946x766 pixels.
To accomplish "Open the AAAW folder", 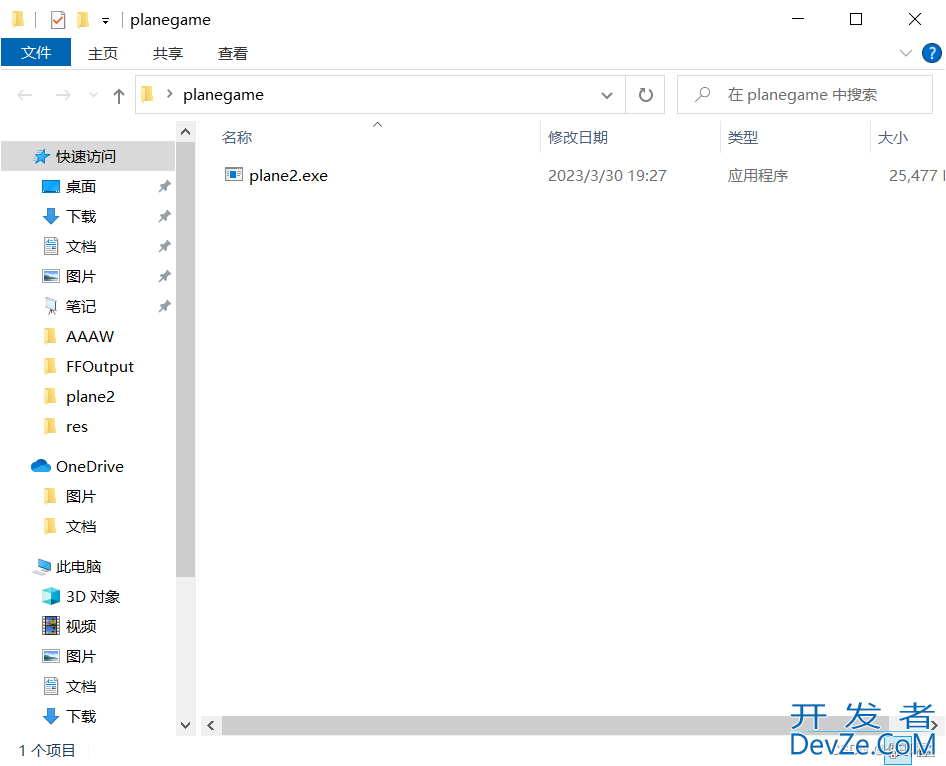I will click(88, 337).
